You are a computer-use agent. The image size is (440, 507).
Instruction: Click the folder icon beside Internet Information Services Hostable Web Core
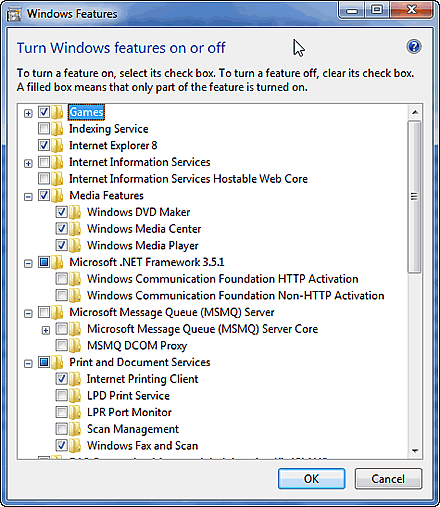[x=57, y=179]
